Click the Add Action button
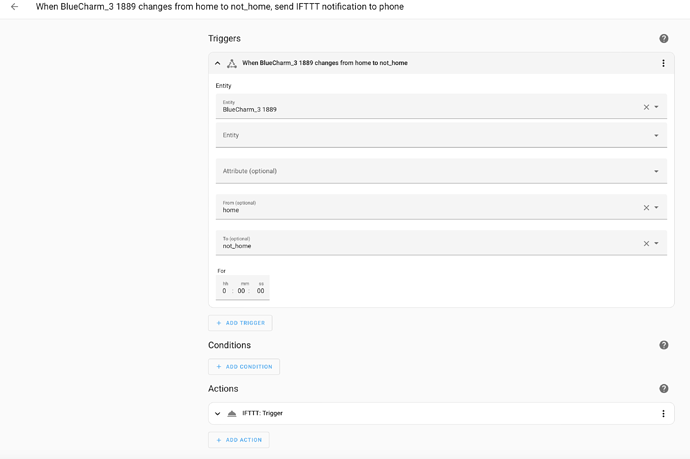The image size is (690, 459). click(239, 440)
